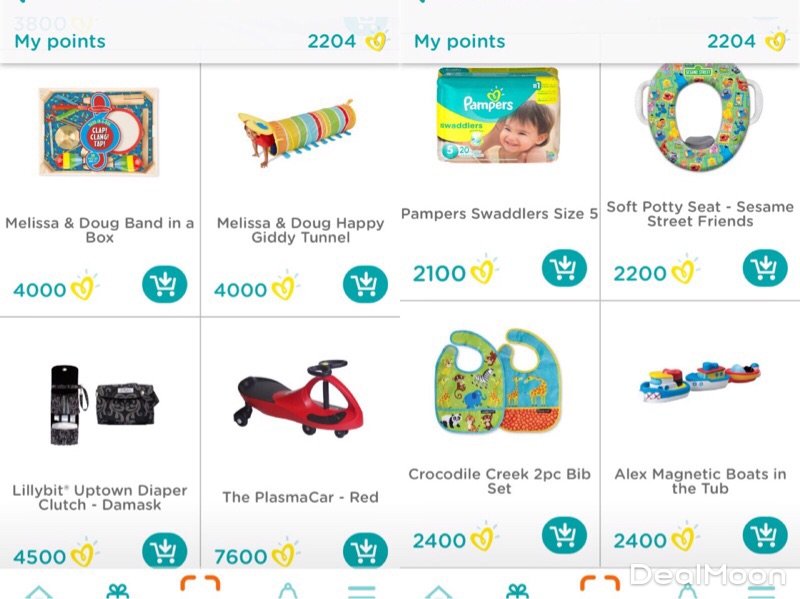Tap cart icon for Soft Potty Seat
This screenshot has height=599, width=800.
(x=765, y=268)
